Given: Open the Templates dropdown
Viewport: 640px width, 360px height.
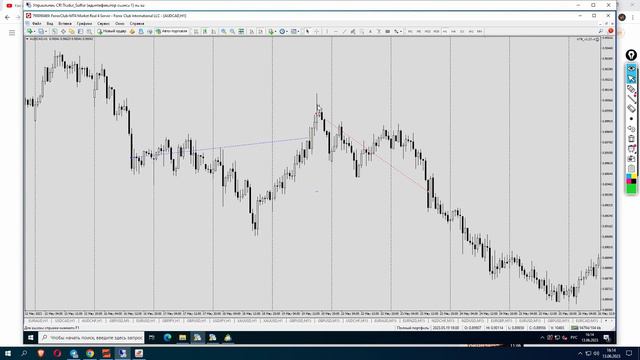Looking at the screenshot, I should point(294,31).
